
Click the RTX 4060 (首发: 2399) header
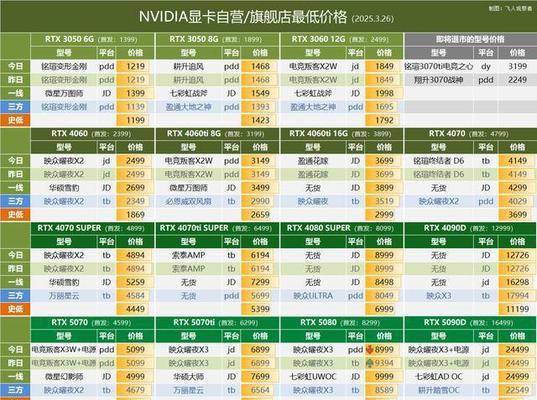tap(92, 134)
